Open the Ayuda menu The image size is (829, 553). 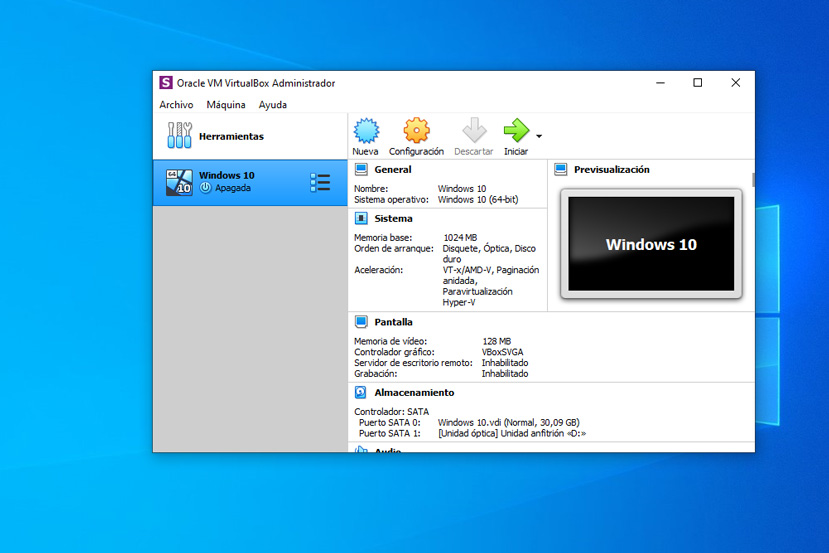[x=272, y=105]
